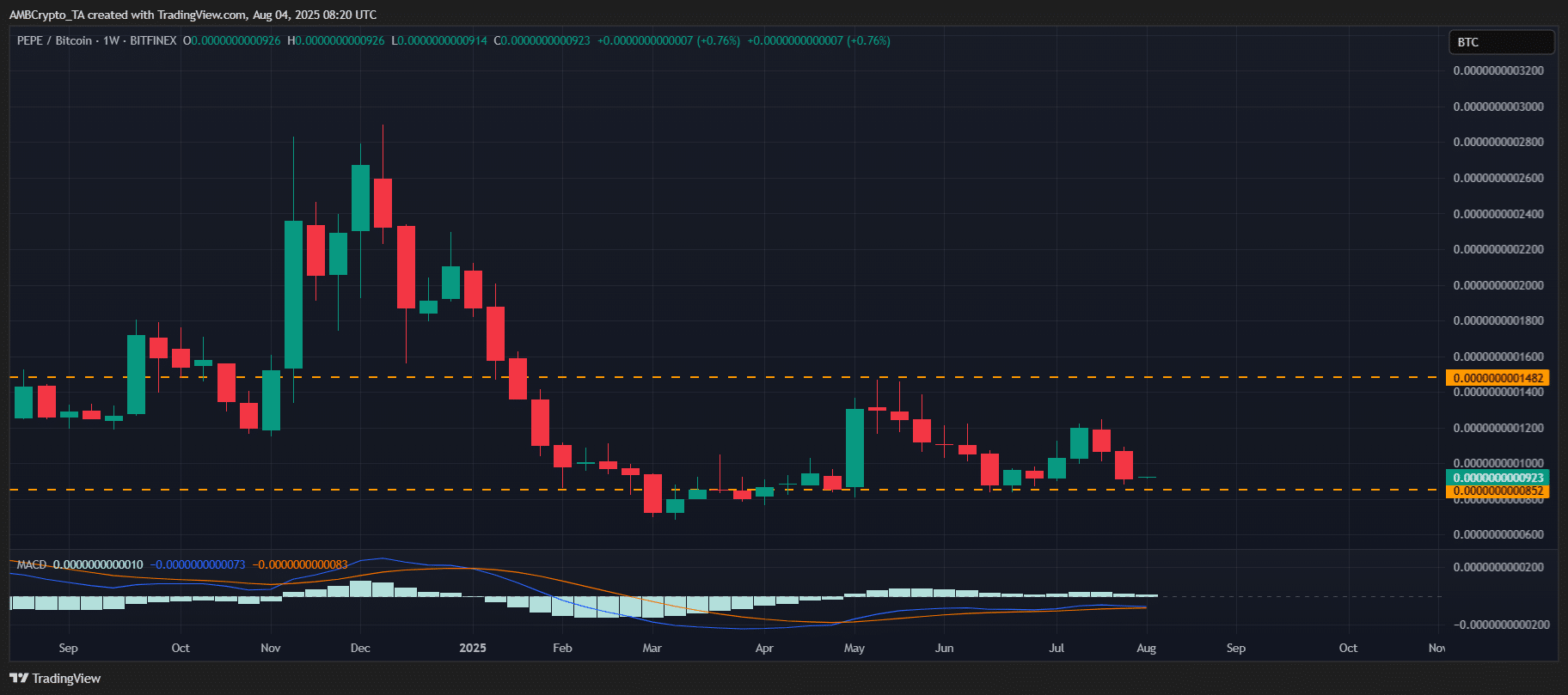
Task: Click the MACD indicator label
Action: (32, 564)
